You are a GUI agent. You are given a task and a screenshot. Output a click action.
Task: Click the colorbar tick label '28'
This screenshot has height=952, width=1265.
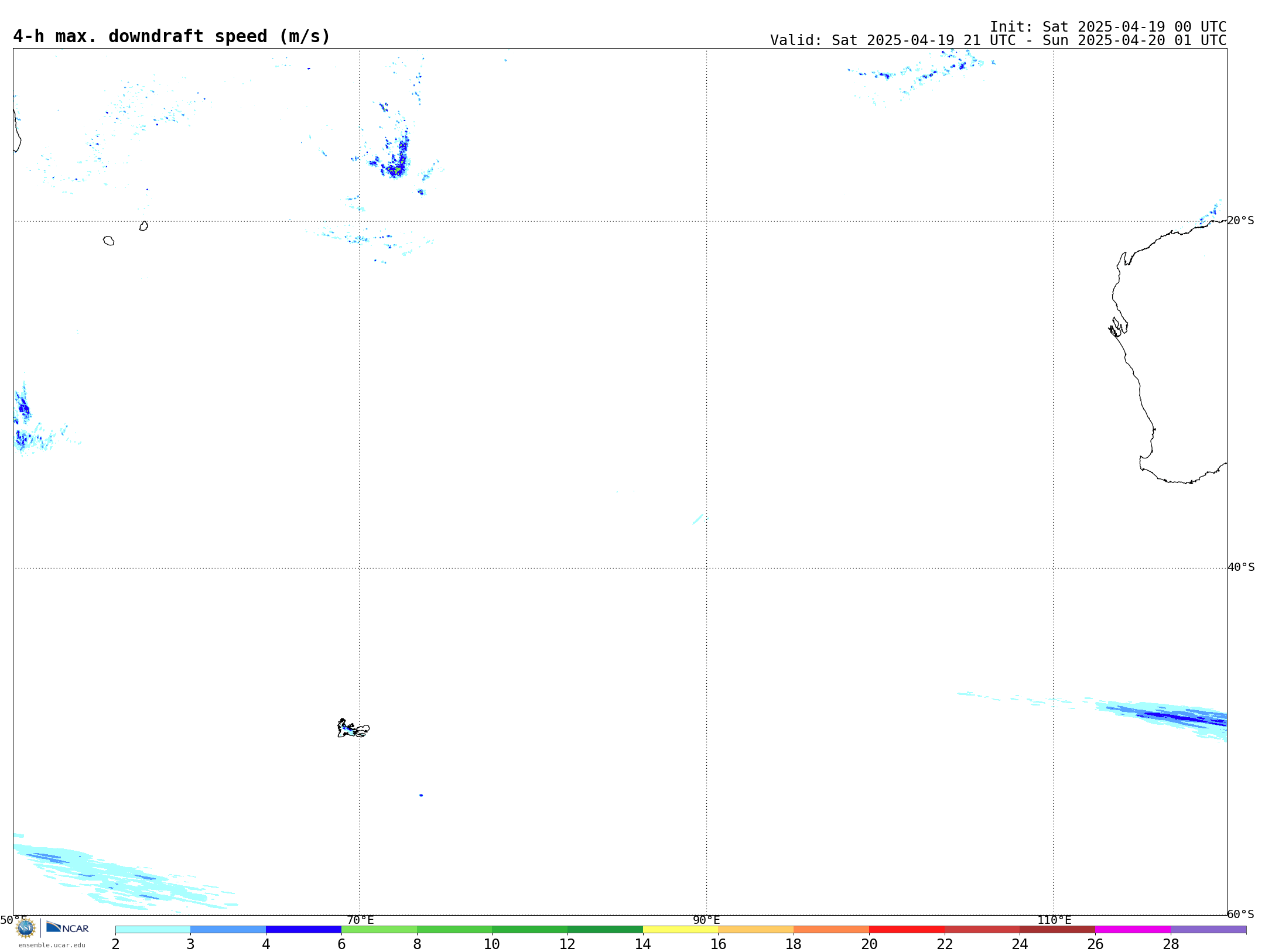(x=1171, y=944)
